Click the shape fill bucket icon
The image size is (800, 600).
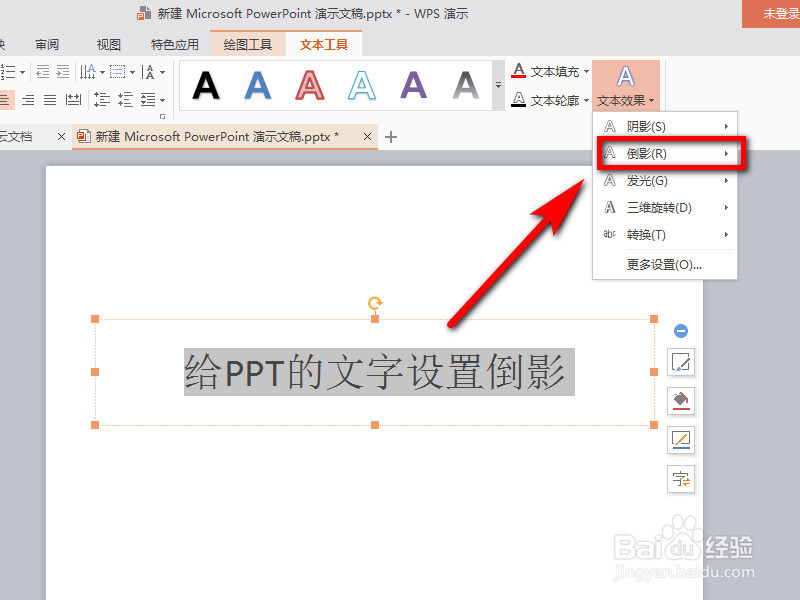[x=681, y=400]
